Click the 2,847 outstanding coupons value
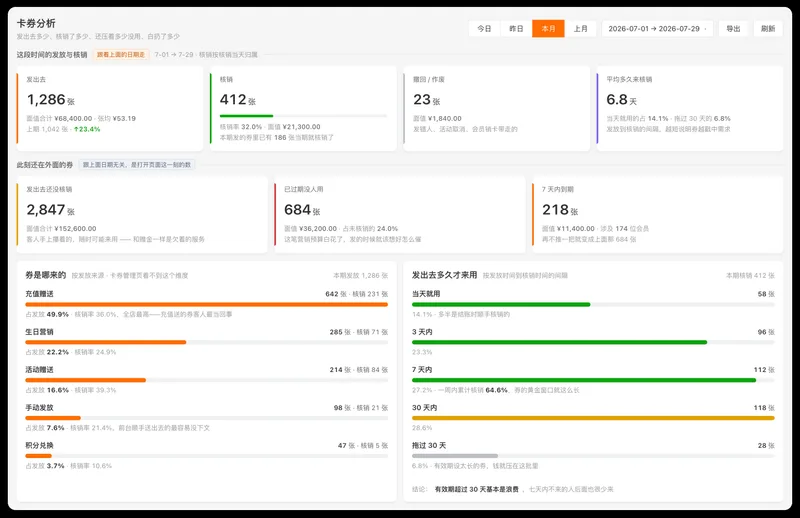 [x=51, y=210]
